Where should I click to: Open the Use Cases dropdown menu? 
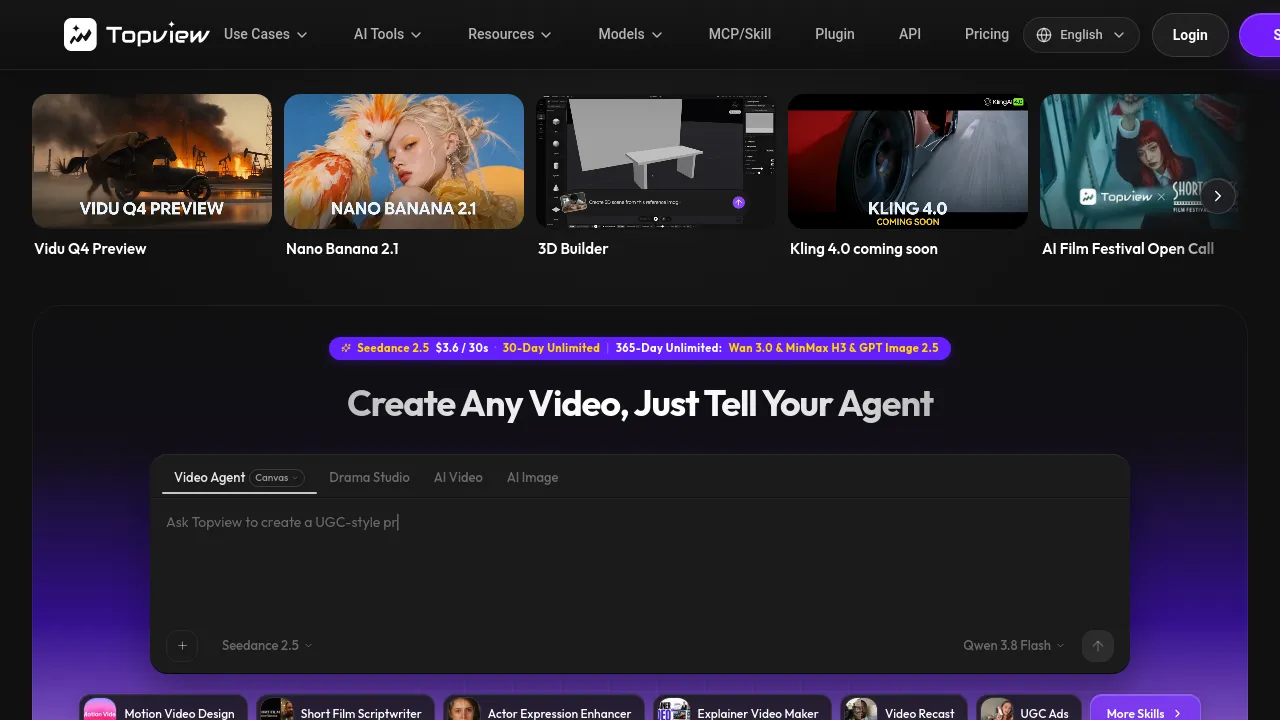coord(265,34)
